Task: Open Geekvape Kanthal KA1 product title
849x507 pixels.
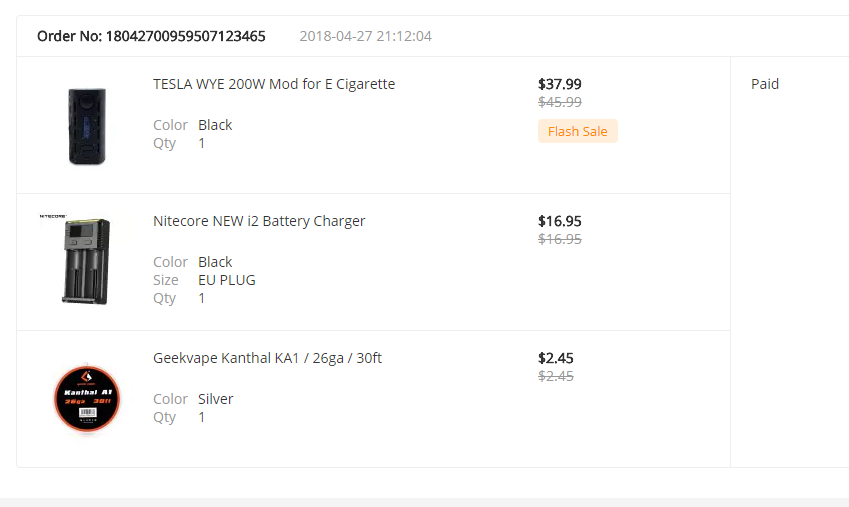Action: (267, 358)
